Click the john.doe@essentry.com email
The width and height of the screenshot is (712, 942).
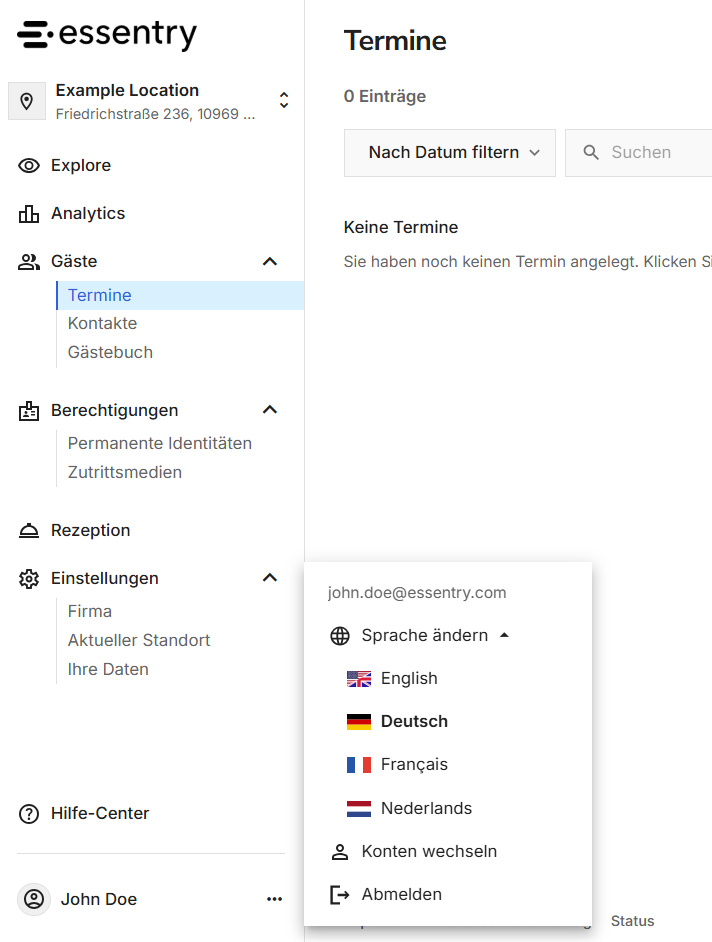(417, 593)
